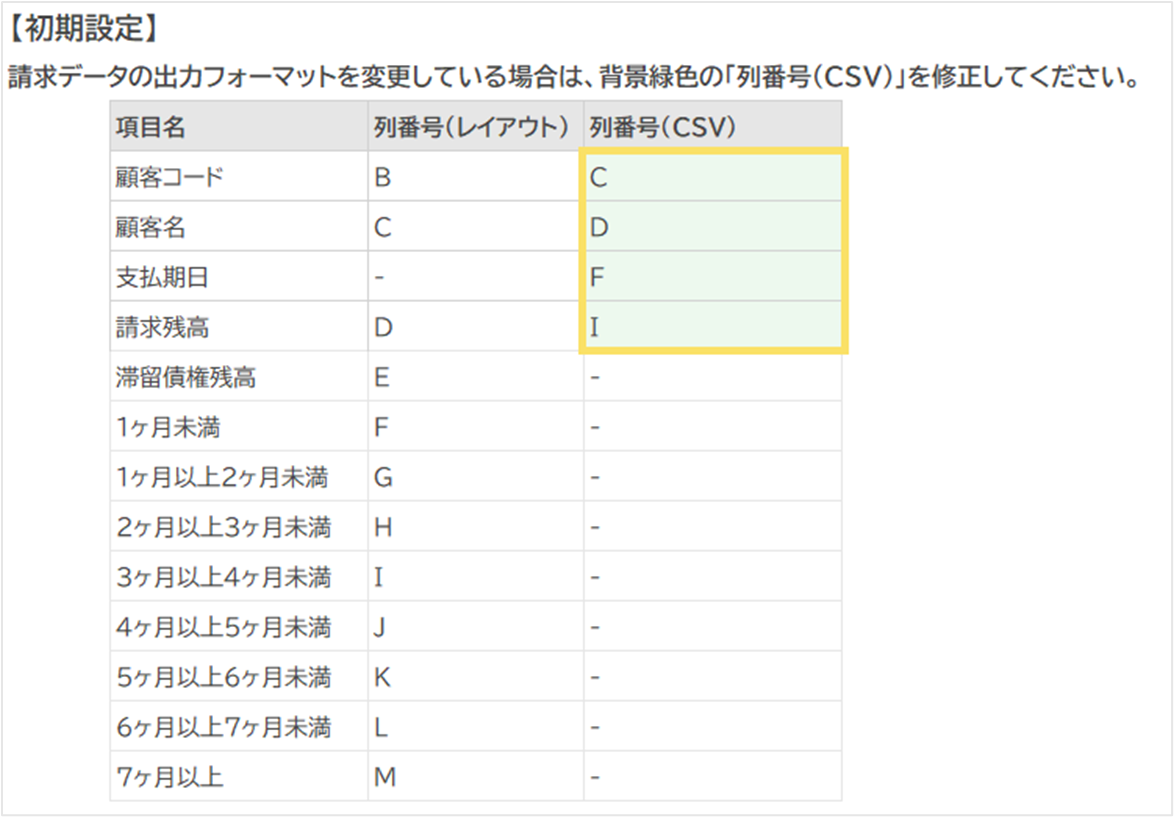The image size is (1174, 817).
Task: Click the 1ヶ月未満 item name cell
Action: tap(238, 427)
